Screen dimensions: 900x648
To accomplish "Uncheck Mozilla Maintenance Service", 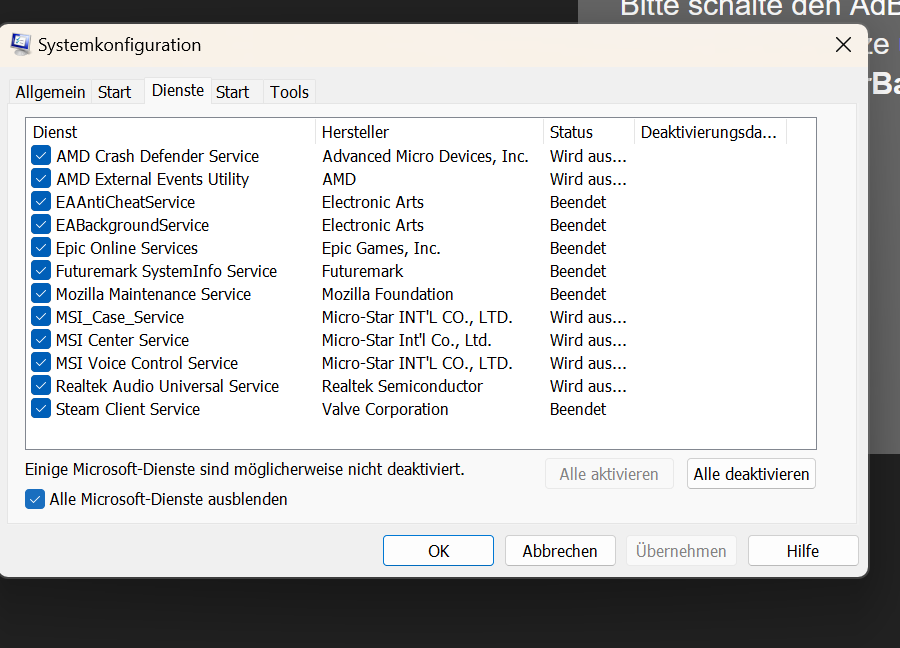I will click(41, 294).
